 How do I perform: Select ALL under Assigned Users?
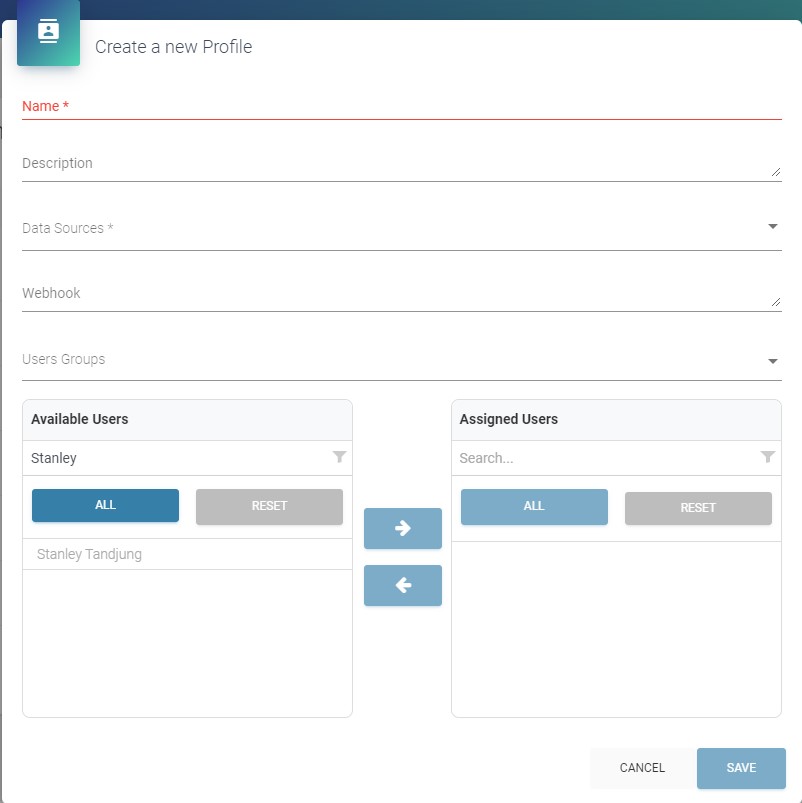tap(534, 507)
